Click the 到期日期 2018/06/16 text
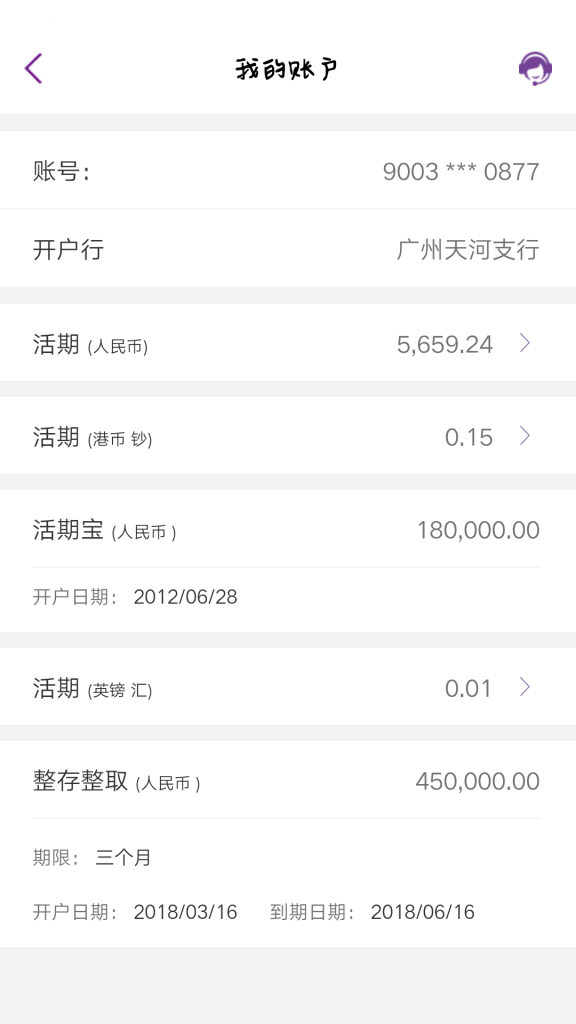 (x=372, y=912)
